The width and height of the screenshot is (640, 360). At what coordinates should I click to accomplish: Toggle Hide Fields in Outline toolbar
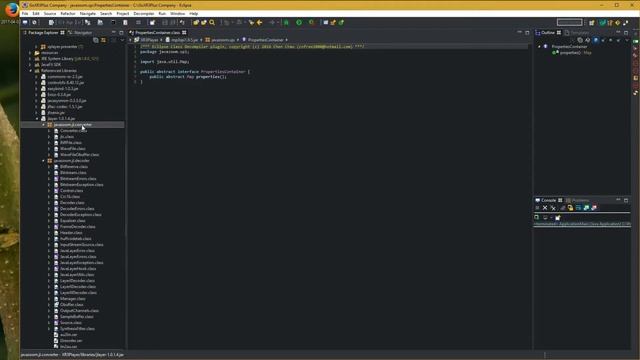596,40
